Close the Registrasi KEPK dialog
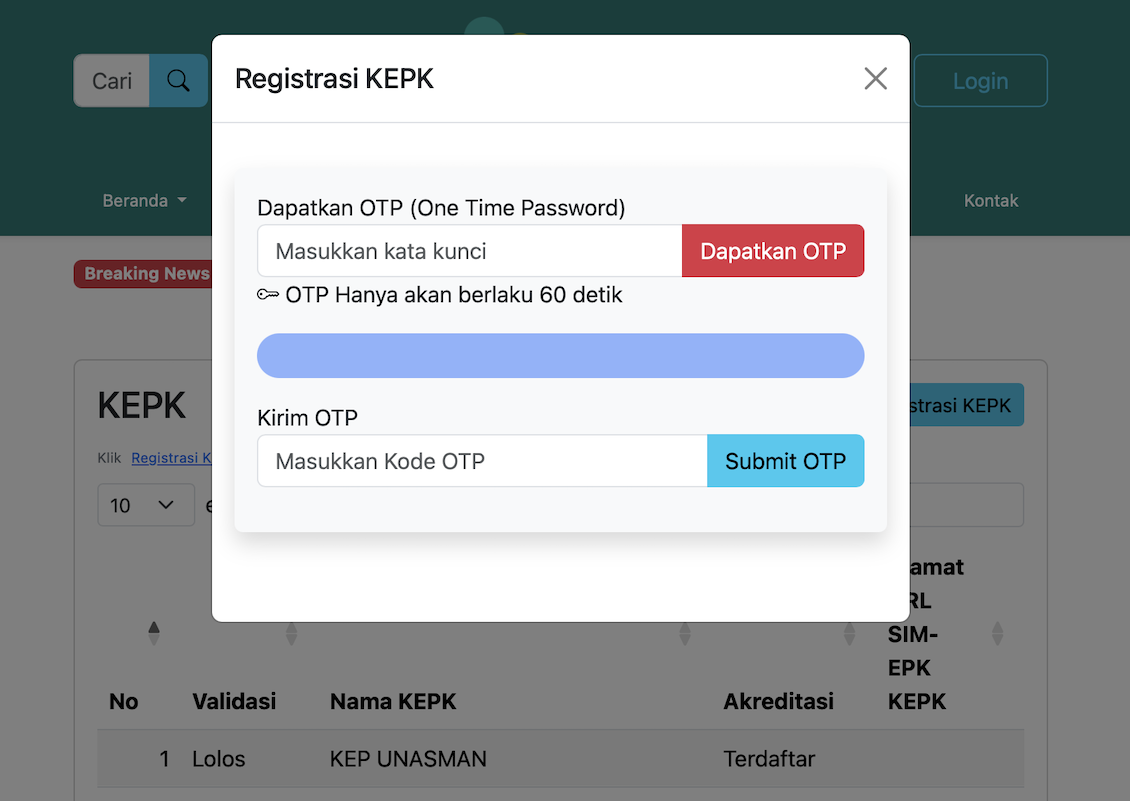 (875, 79)
